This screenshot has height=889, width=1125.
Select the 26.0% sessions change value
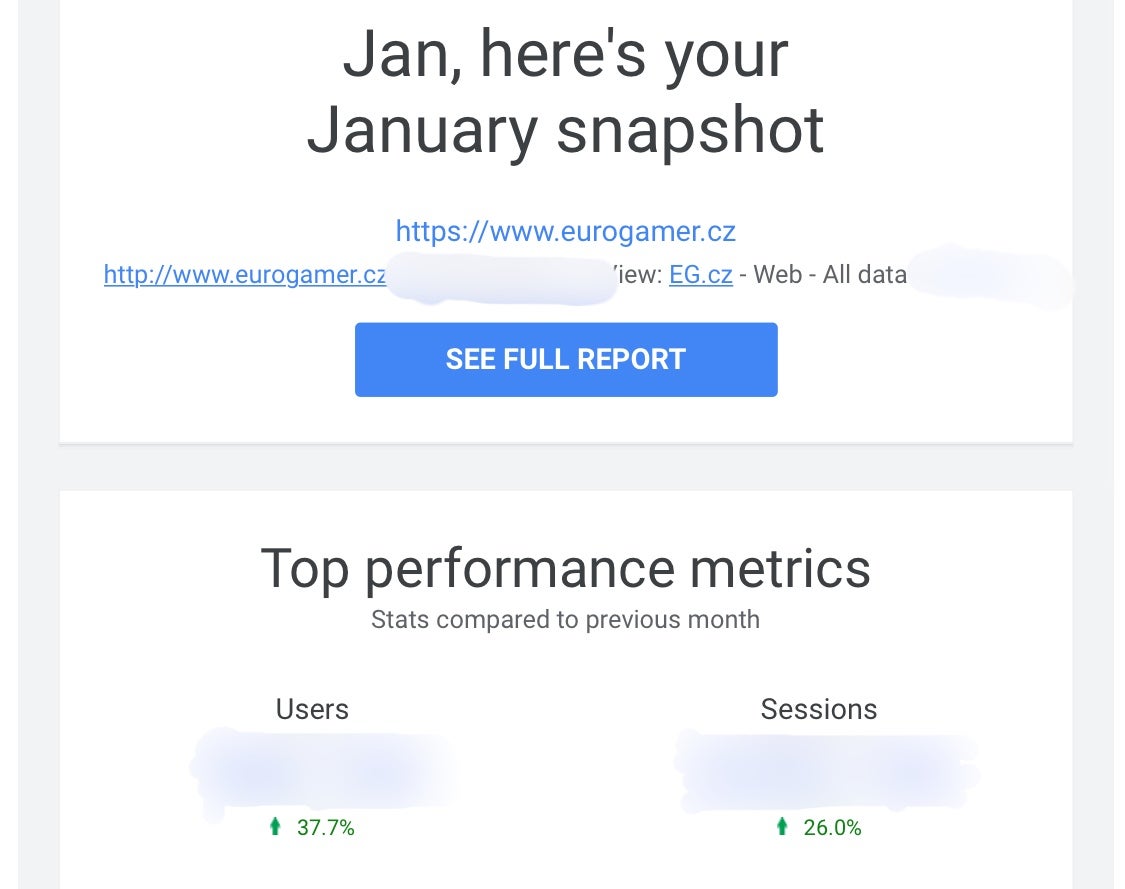832,827
